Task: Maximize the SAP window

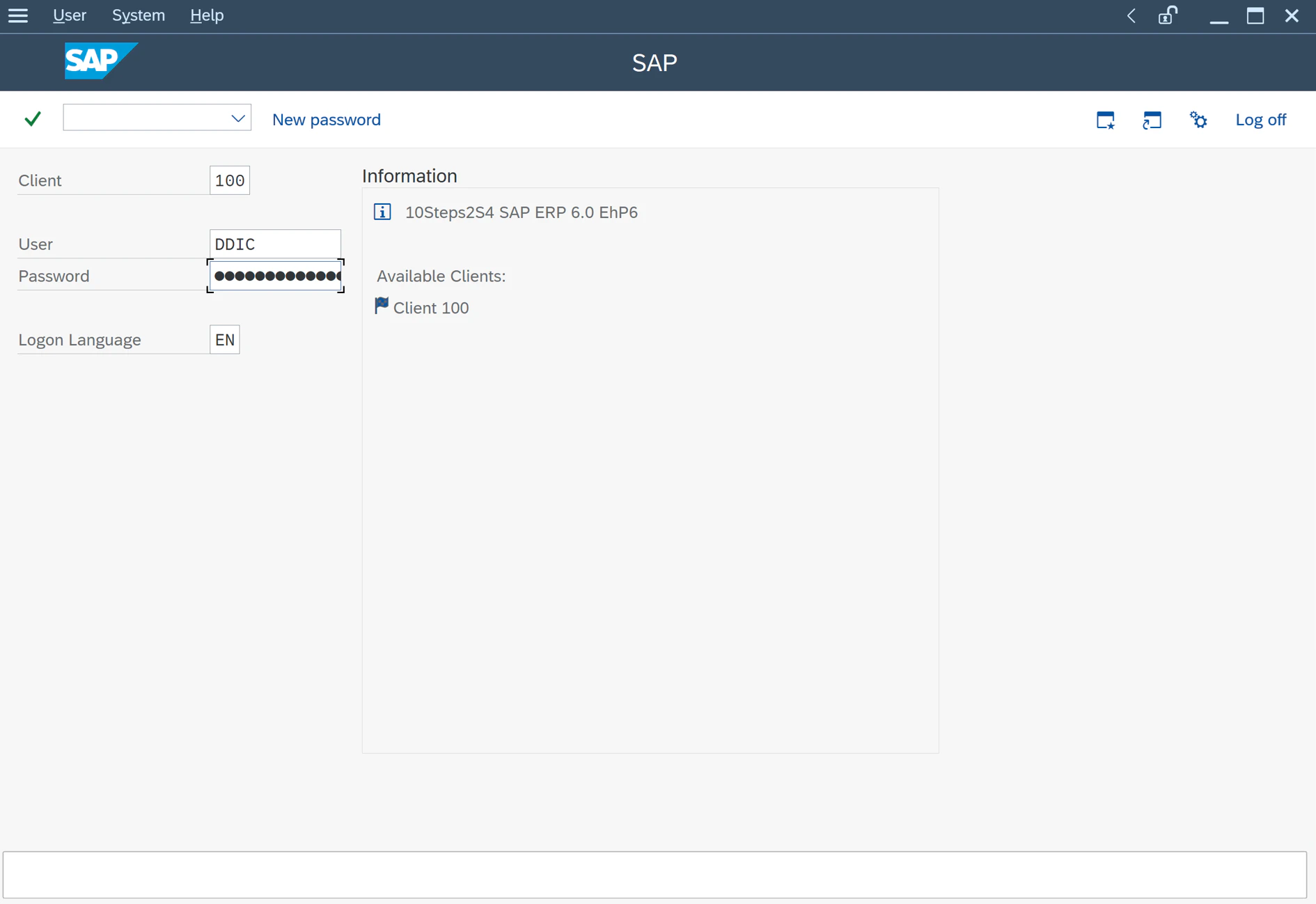Action: (1255, 15)
